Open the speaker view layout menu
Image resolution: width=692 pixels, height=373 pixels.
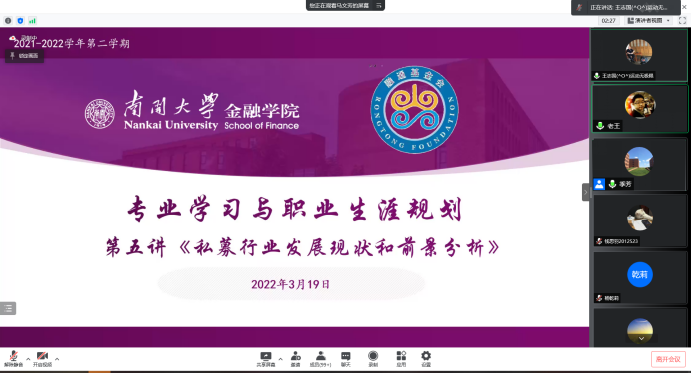(648, 20)
